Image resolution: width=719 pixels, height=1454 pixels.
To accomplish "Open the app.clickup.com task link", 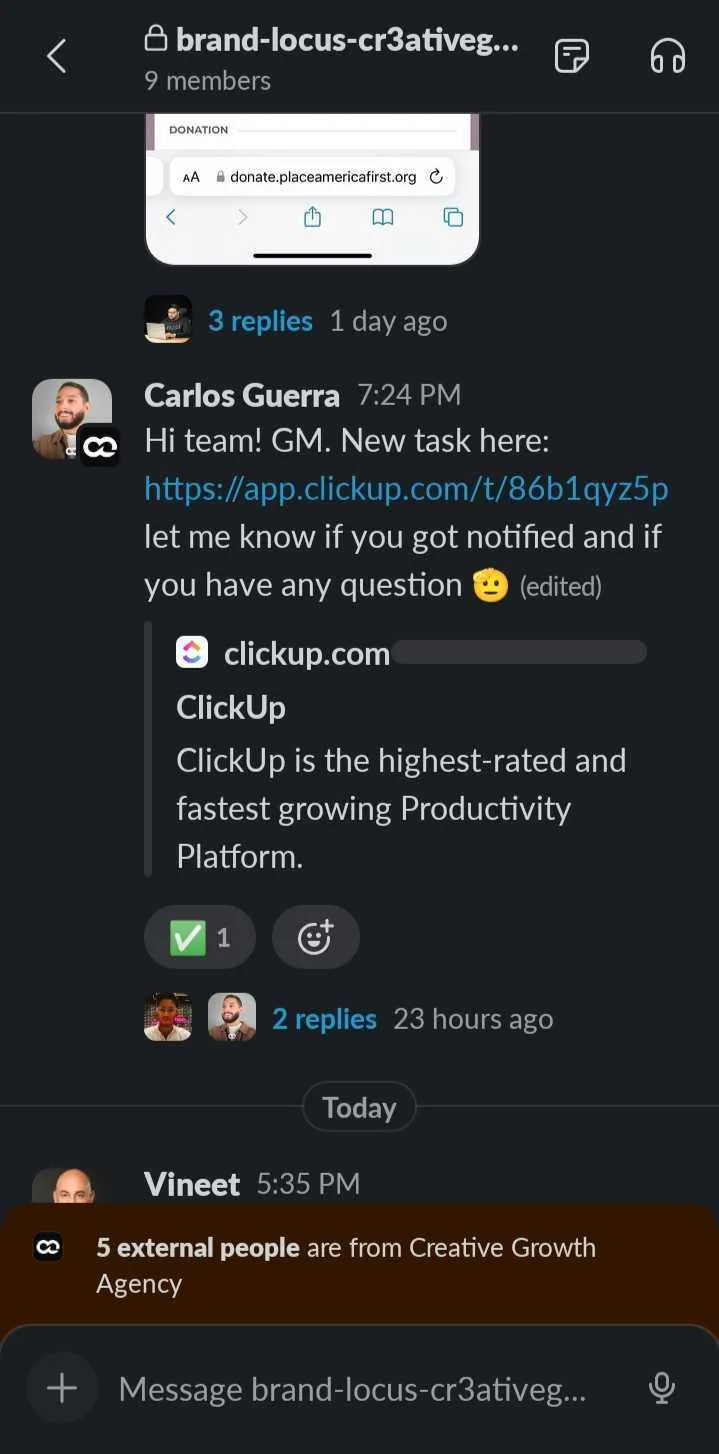I will pos(406,489).
